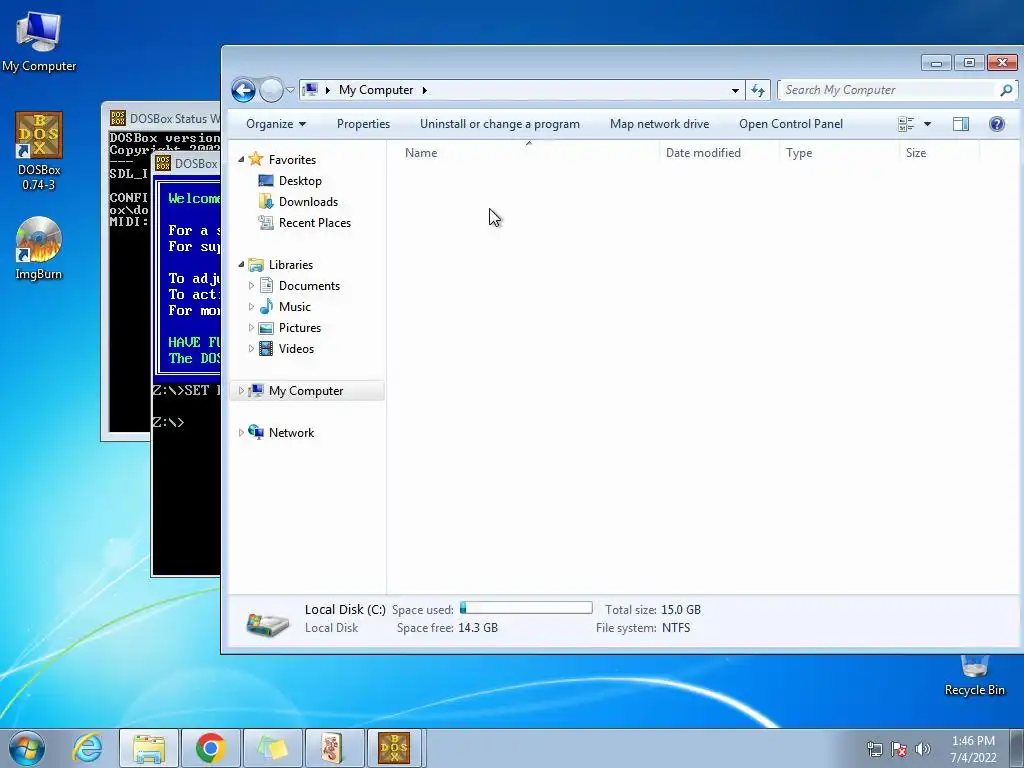Screen dimensions: 1024x768
Task: Select Libraries in the navigation pane
Action: (x=291, y=264)
